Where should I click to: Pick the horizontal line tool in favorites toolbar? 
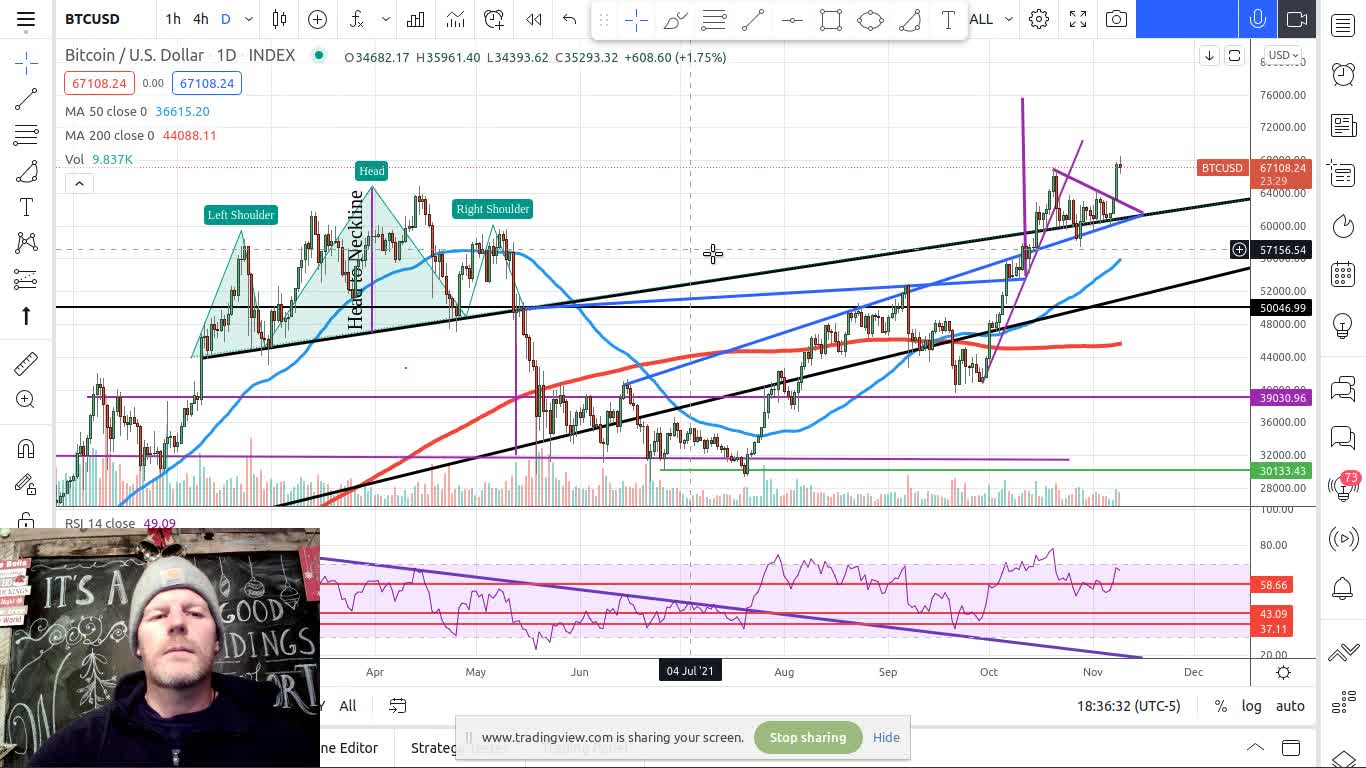792,19
